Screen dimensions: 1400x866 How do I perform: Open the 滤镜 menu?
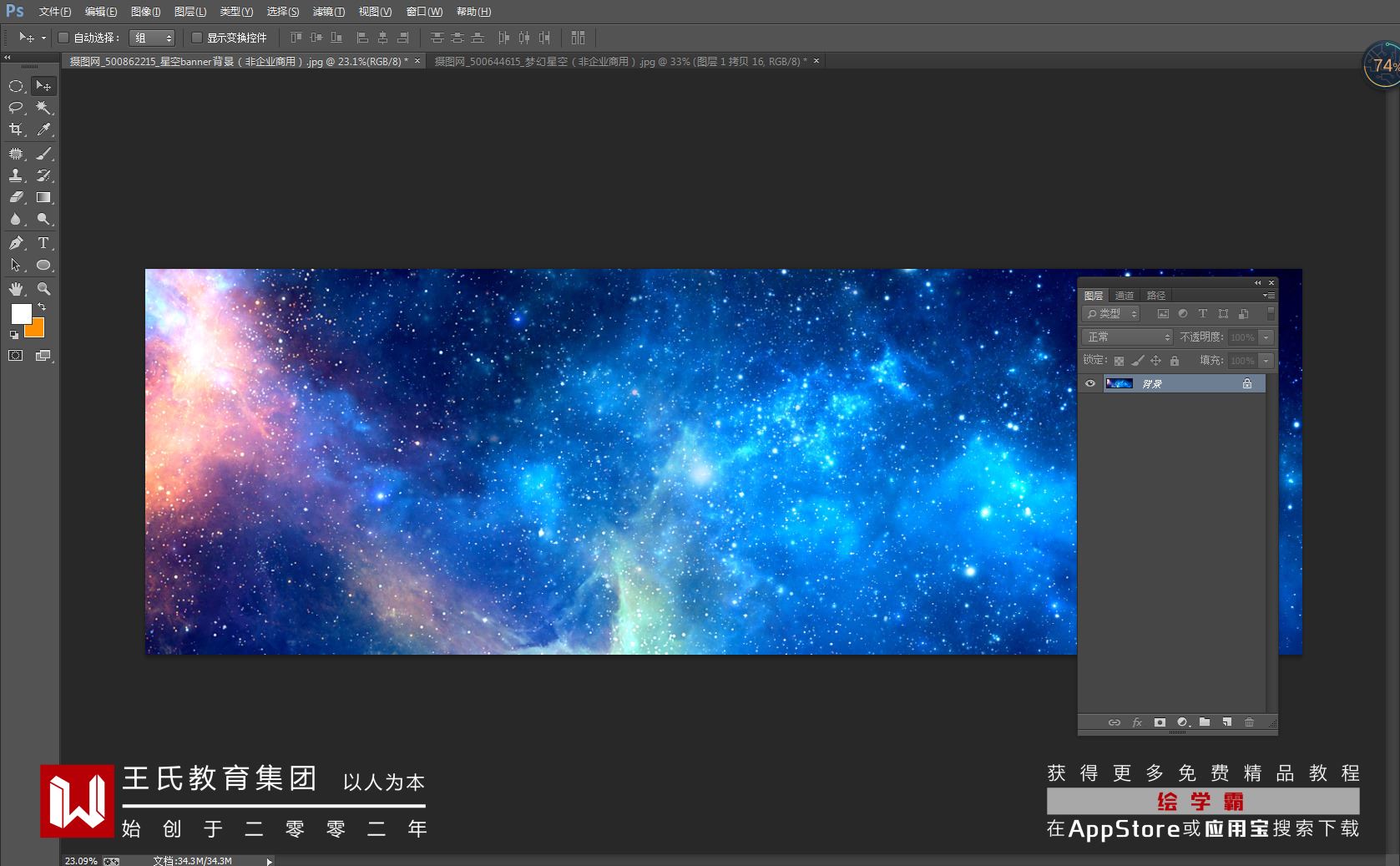(x=329, y=12)
